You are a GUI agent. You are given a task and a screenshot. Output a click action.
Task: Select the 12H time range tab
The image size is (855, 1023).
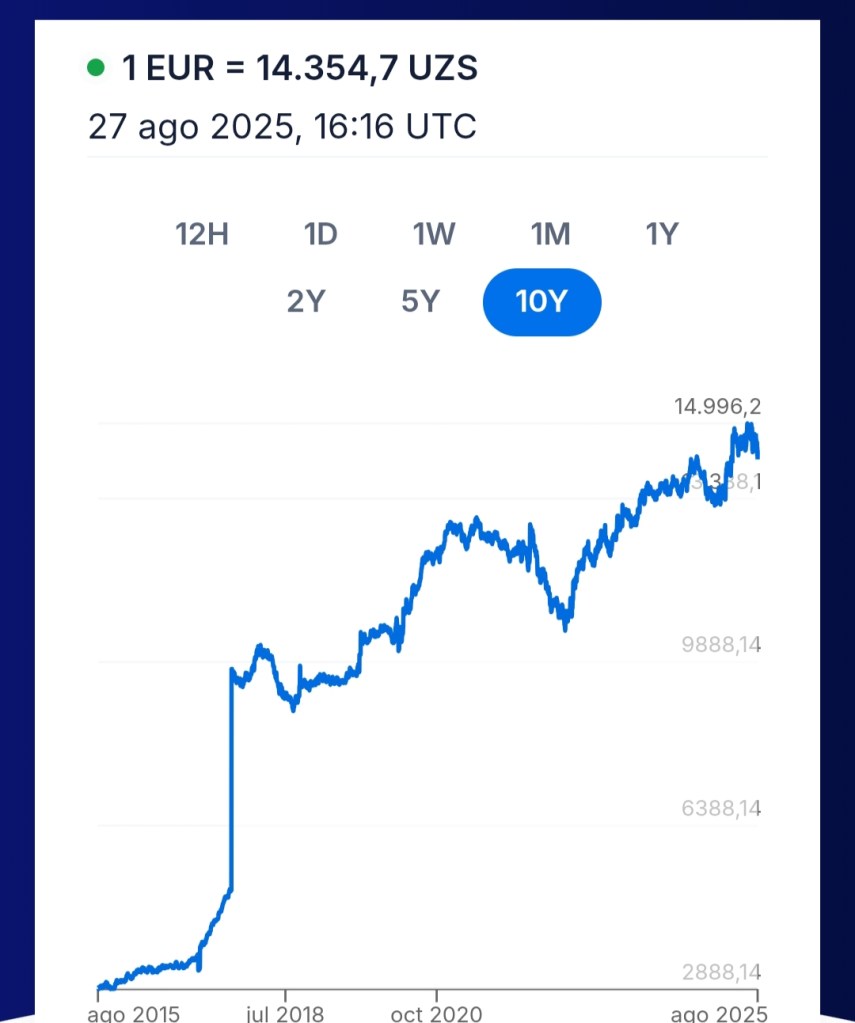coord(202,235)
